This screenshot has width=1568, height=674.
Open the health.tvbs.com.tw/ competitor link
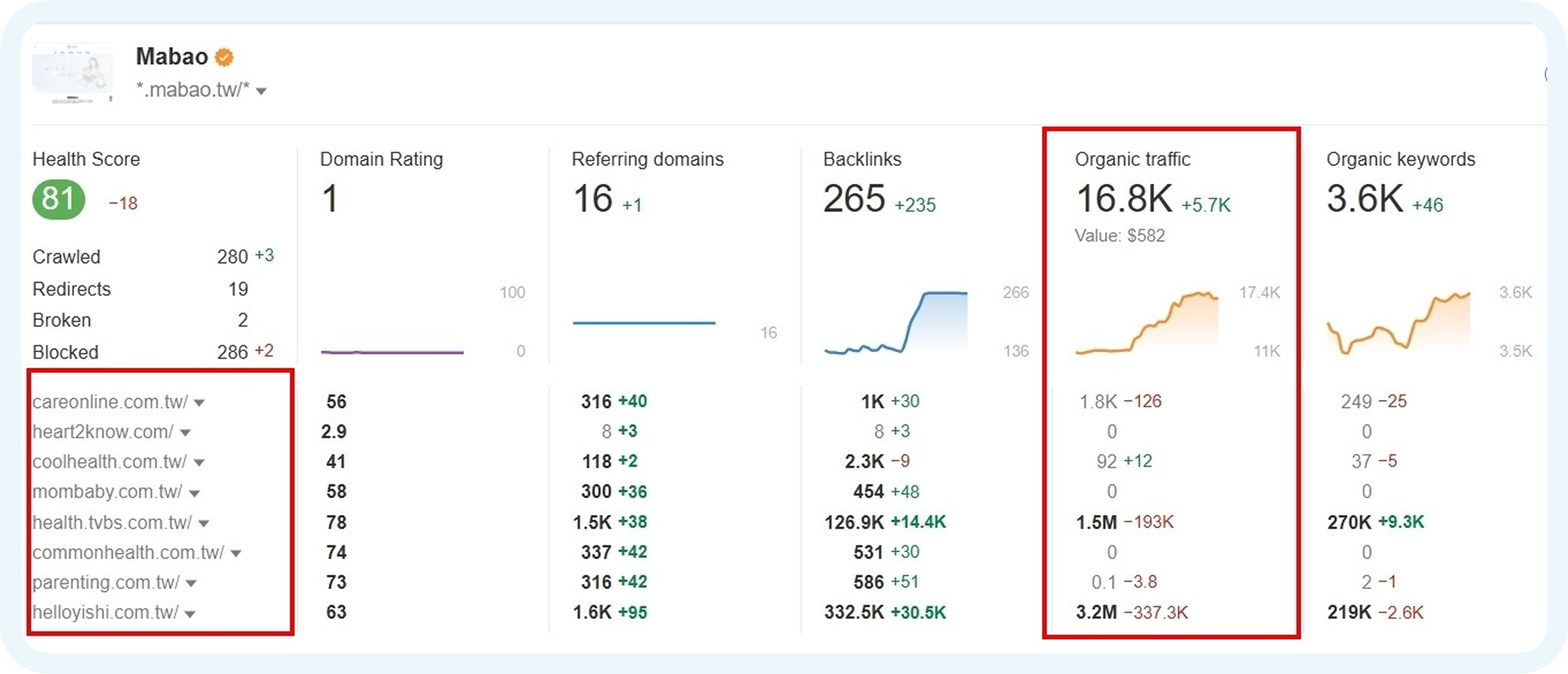tap(112, 522)
